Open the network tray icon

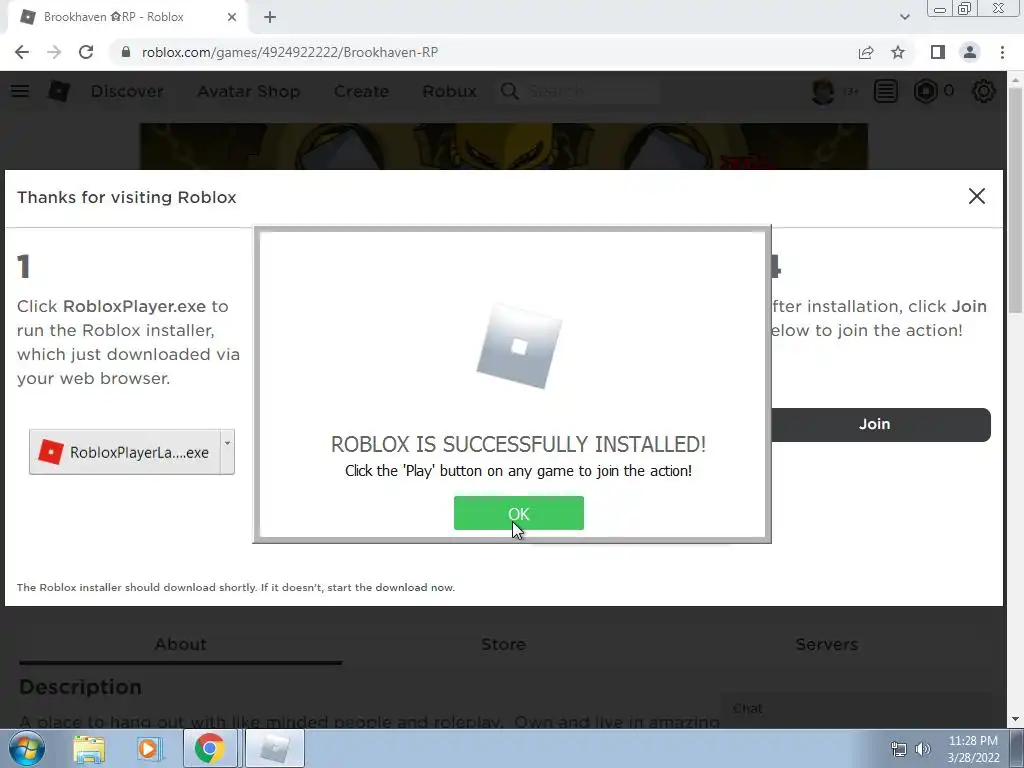tap(899, 749)
